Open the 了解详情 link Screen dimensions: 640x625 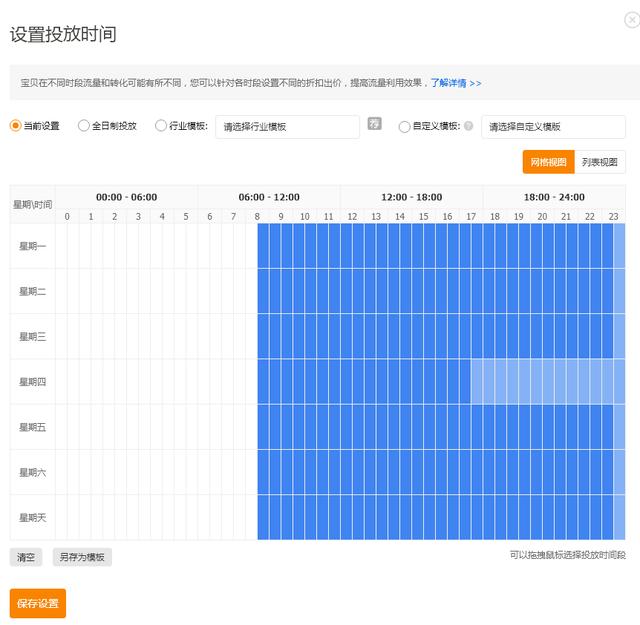point(456,83)
